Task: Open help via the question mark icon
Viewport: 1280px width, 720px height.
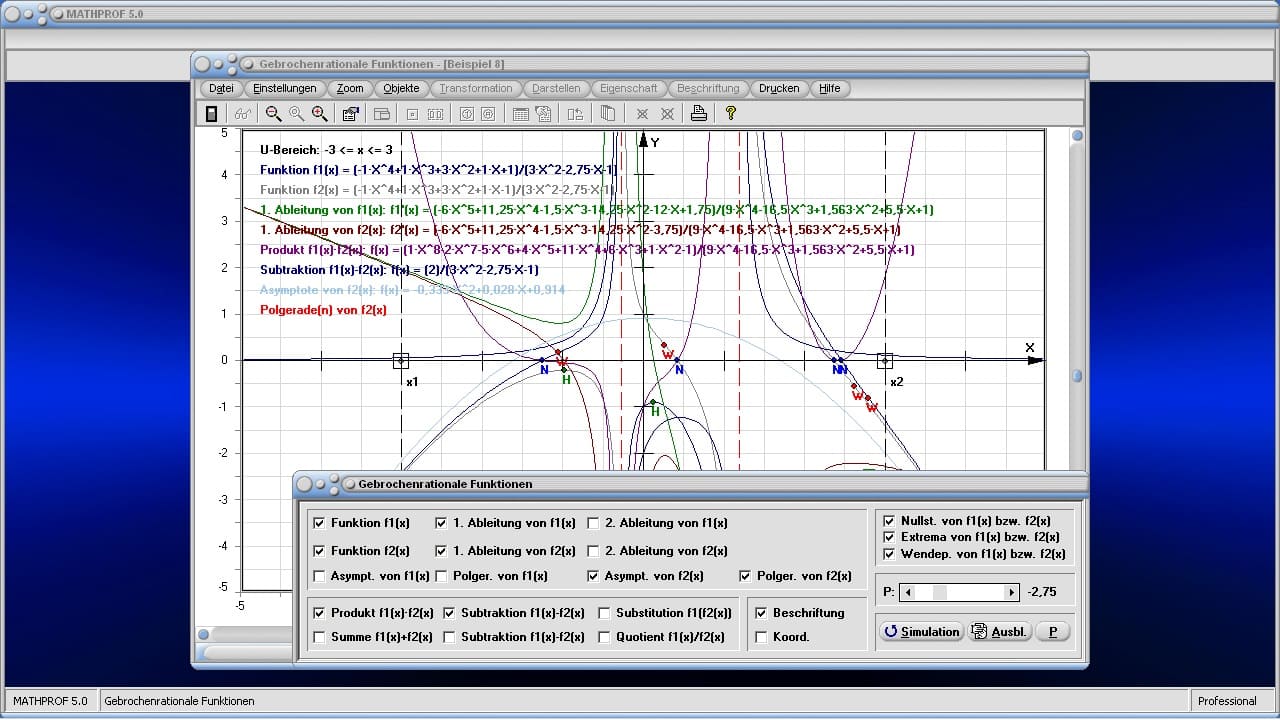Action: pyautogui.click(x=731, y=114)
